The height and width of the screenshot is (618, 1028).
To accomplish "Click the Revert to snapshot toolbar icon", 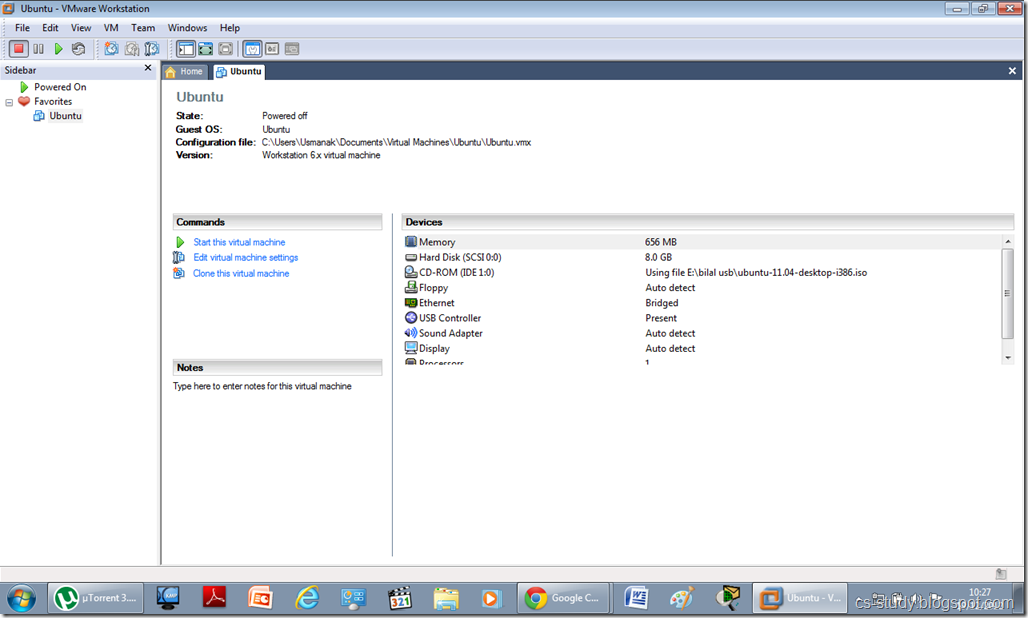I will pos(132,48).
